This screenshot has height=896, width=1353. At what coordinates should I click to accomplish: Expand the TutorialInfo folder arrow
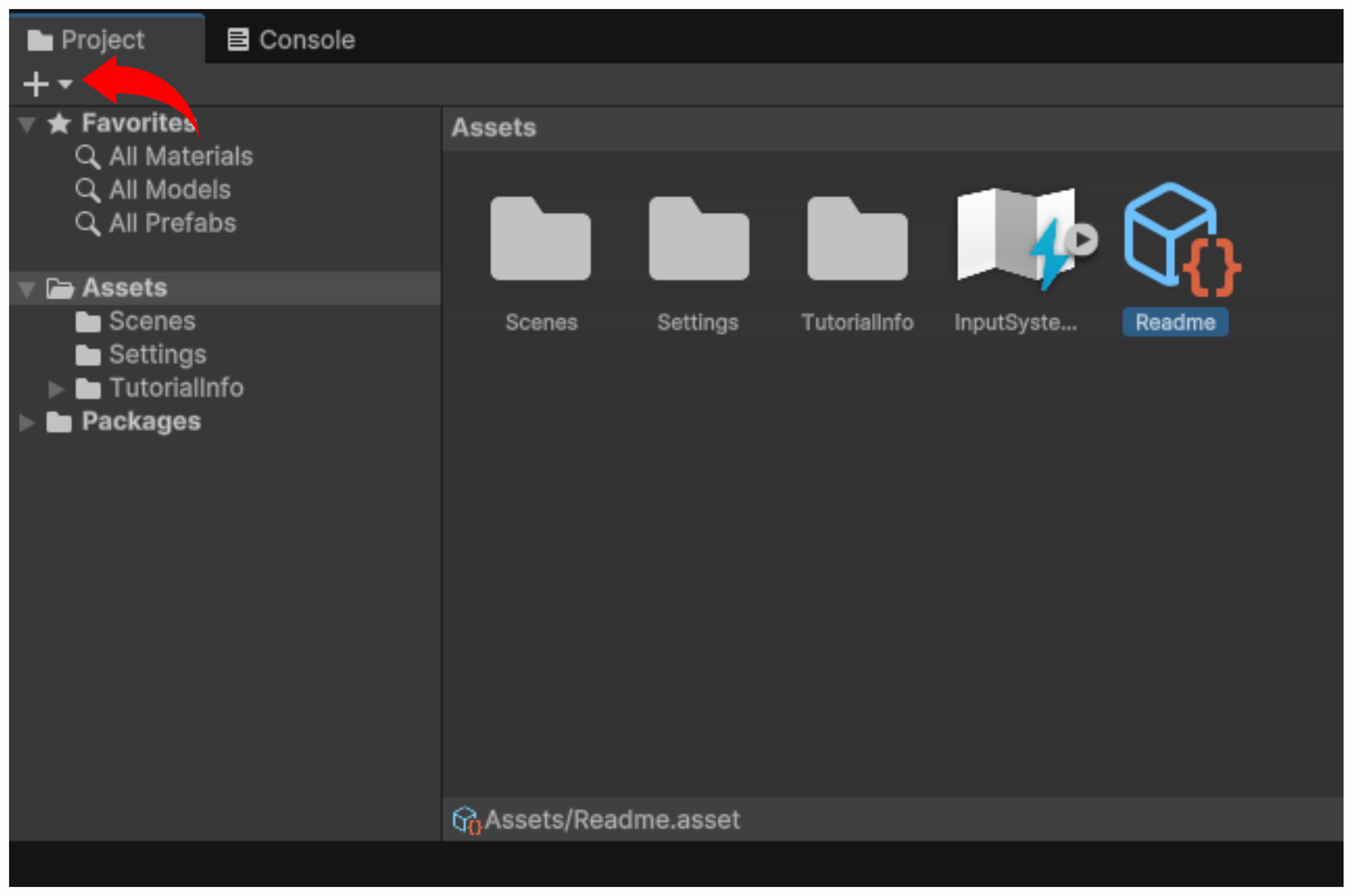click(56, 389)
